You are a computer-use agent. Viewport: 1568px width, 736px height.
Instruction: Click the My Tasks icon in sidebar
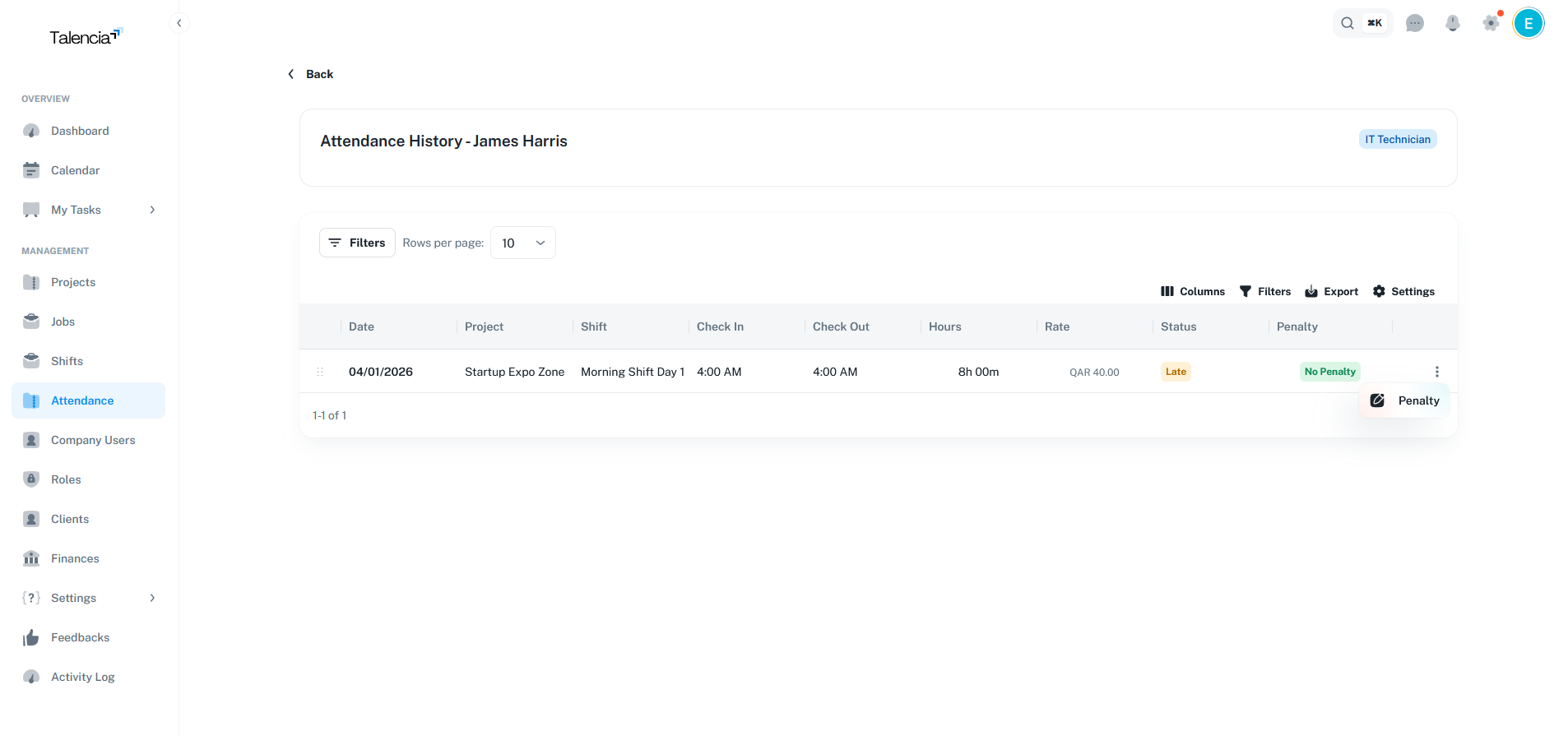tap(31, 210)
